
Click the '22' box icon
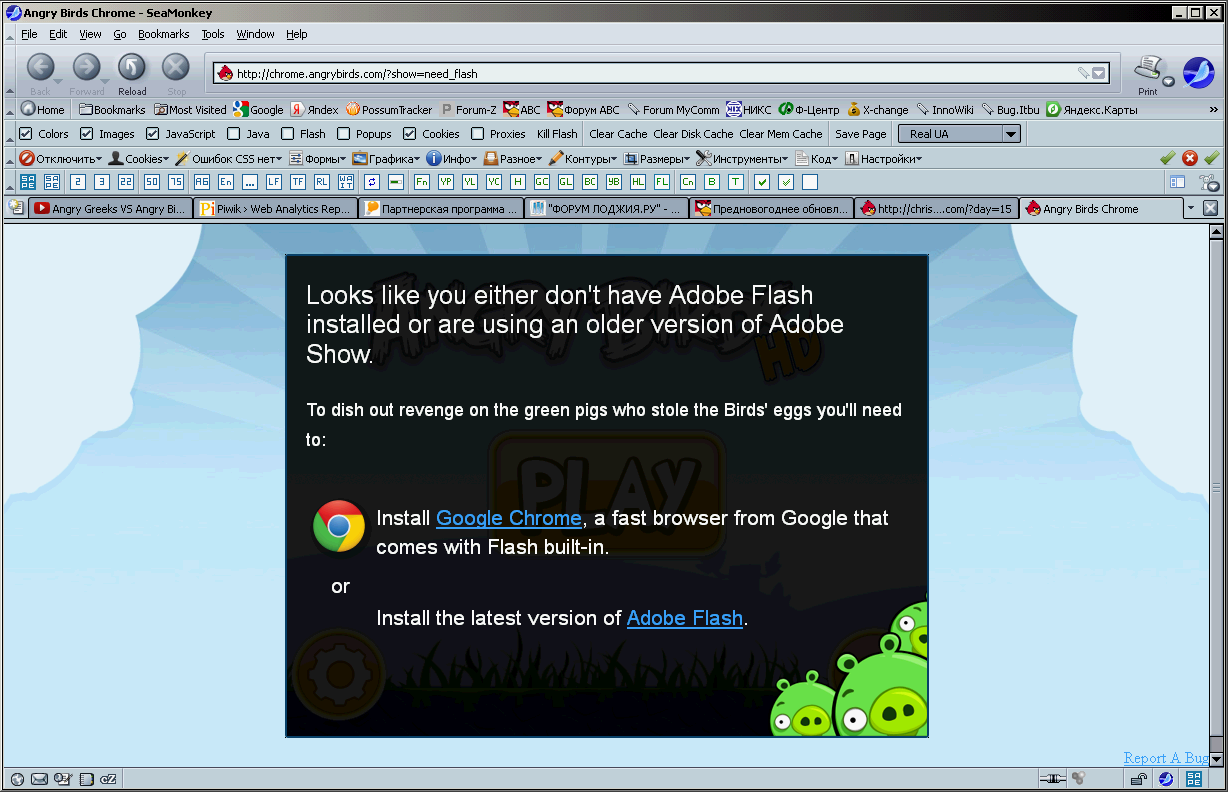[x=126, y=182]
